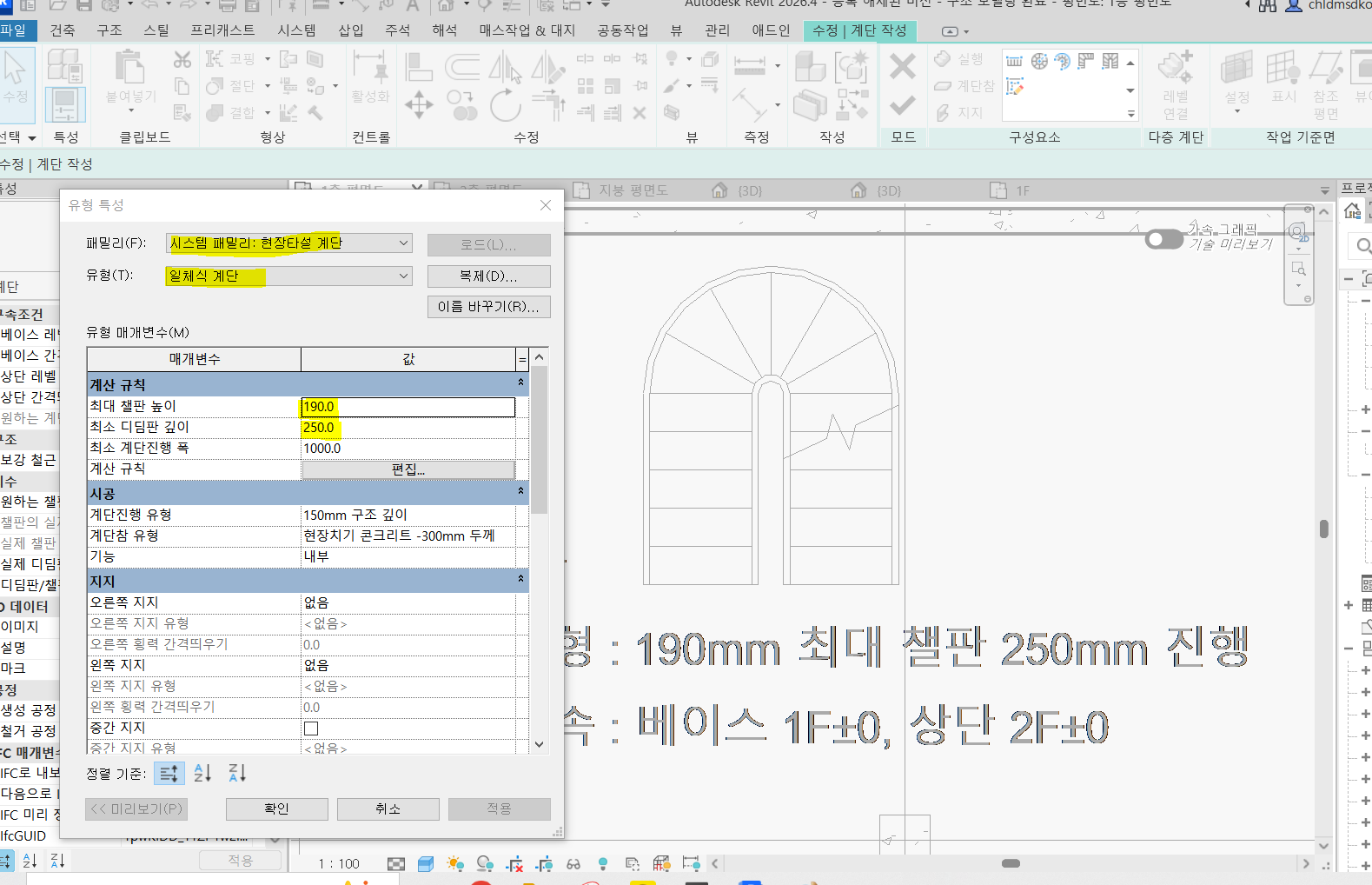Image resolution: width=1372 pixels, height=885 pixels.
Task: Click the sun path icon in view bar
Action: coord(454,863)
